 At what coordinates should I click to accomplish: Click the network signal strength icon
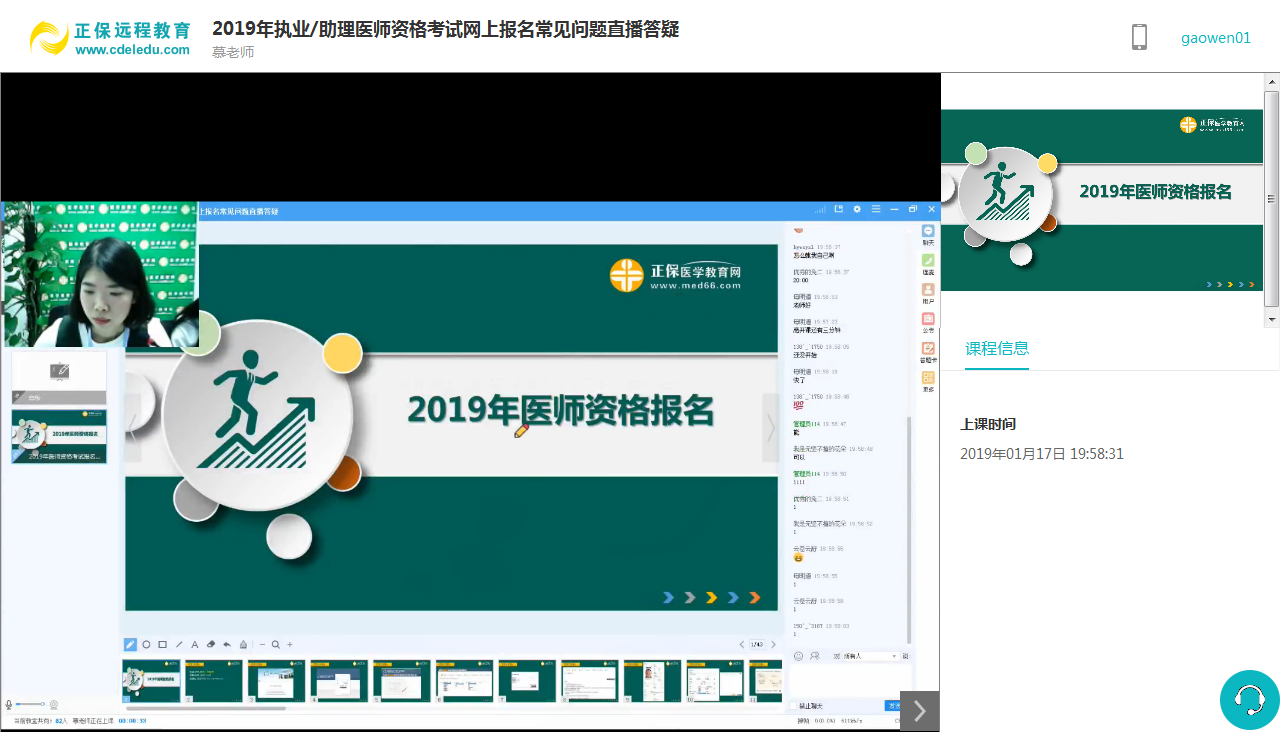820,209
